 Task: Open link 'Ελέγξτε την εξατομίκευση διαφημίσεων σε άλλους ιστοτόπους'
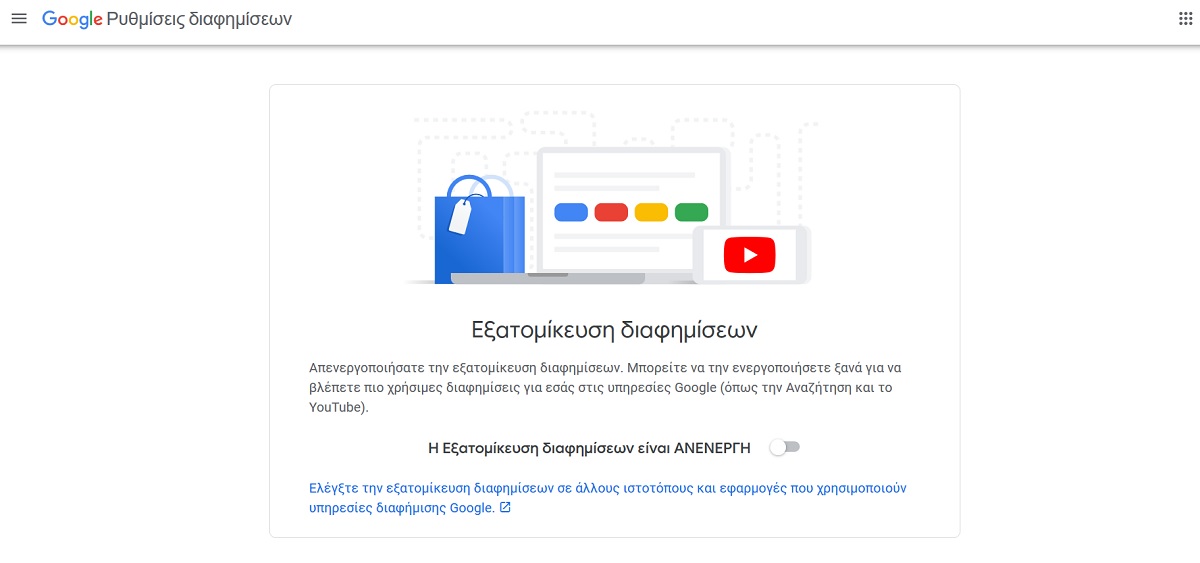click(x=608, y=498)
